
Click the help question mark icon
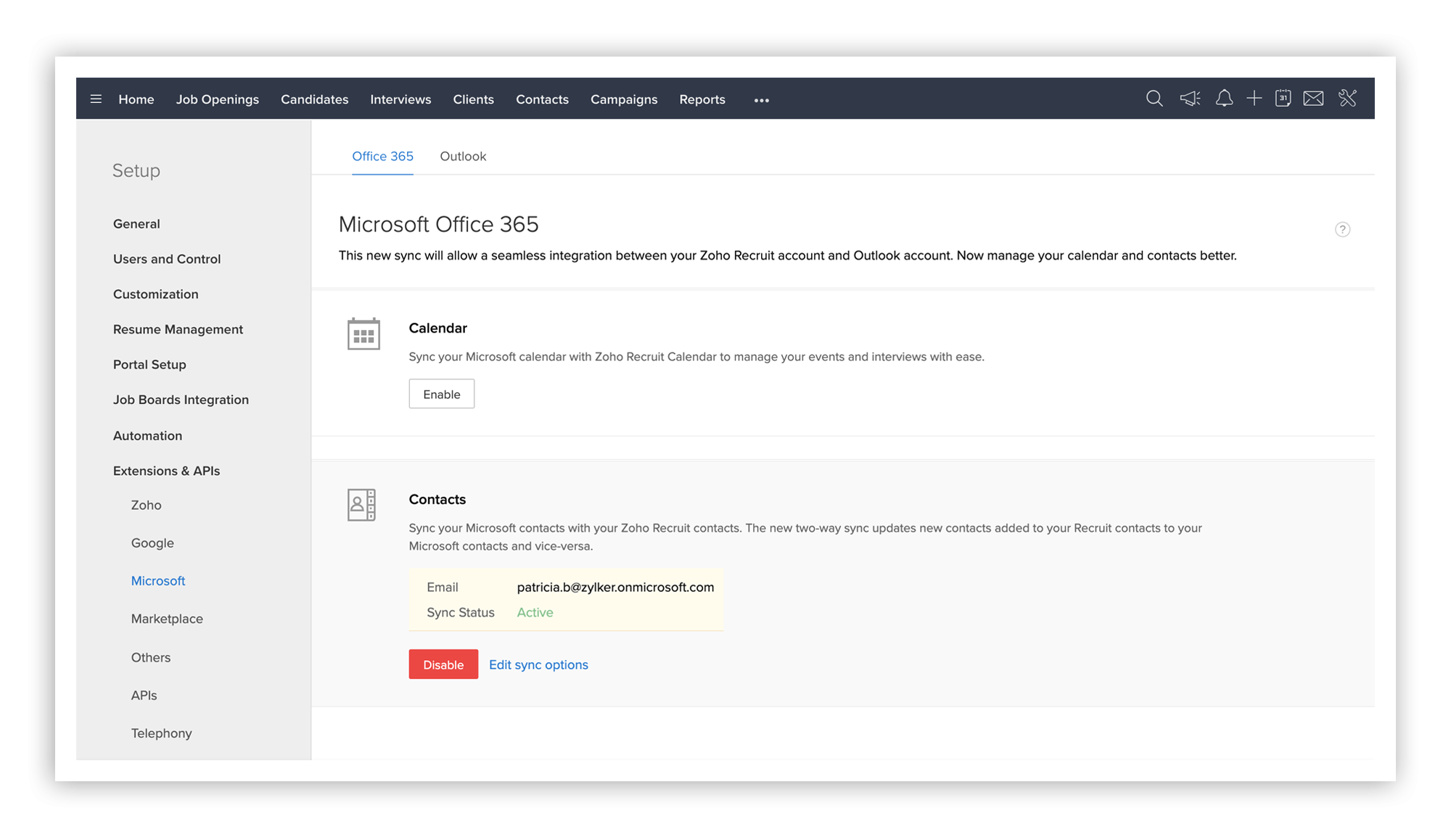click(1342, 230)
